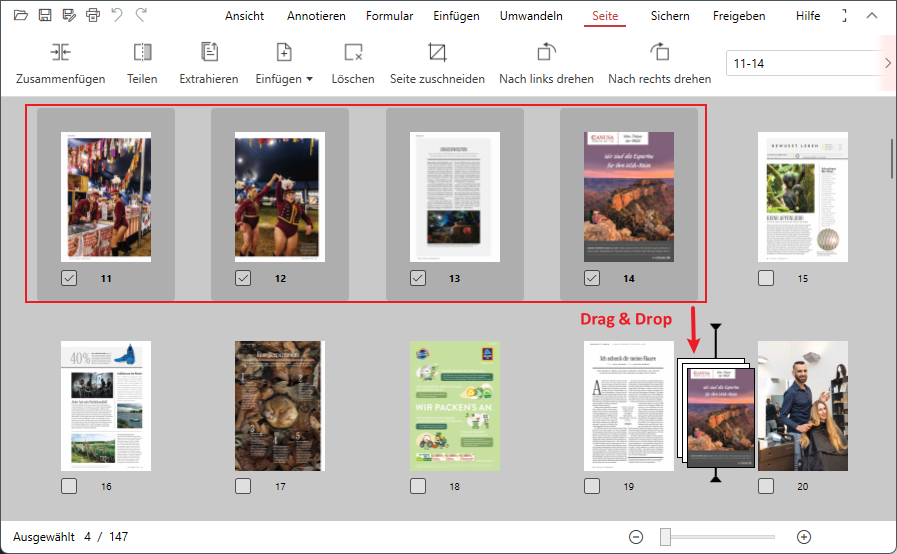Click arrow beside the 11-14 page range
This screenshot has width=897, height=554.
(x=887, y=63)
